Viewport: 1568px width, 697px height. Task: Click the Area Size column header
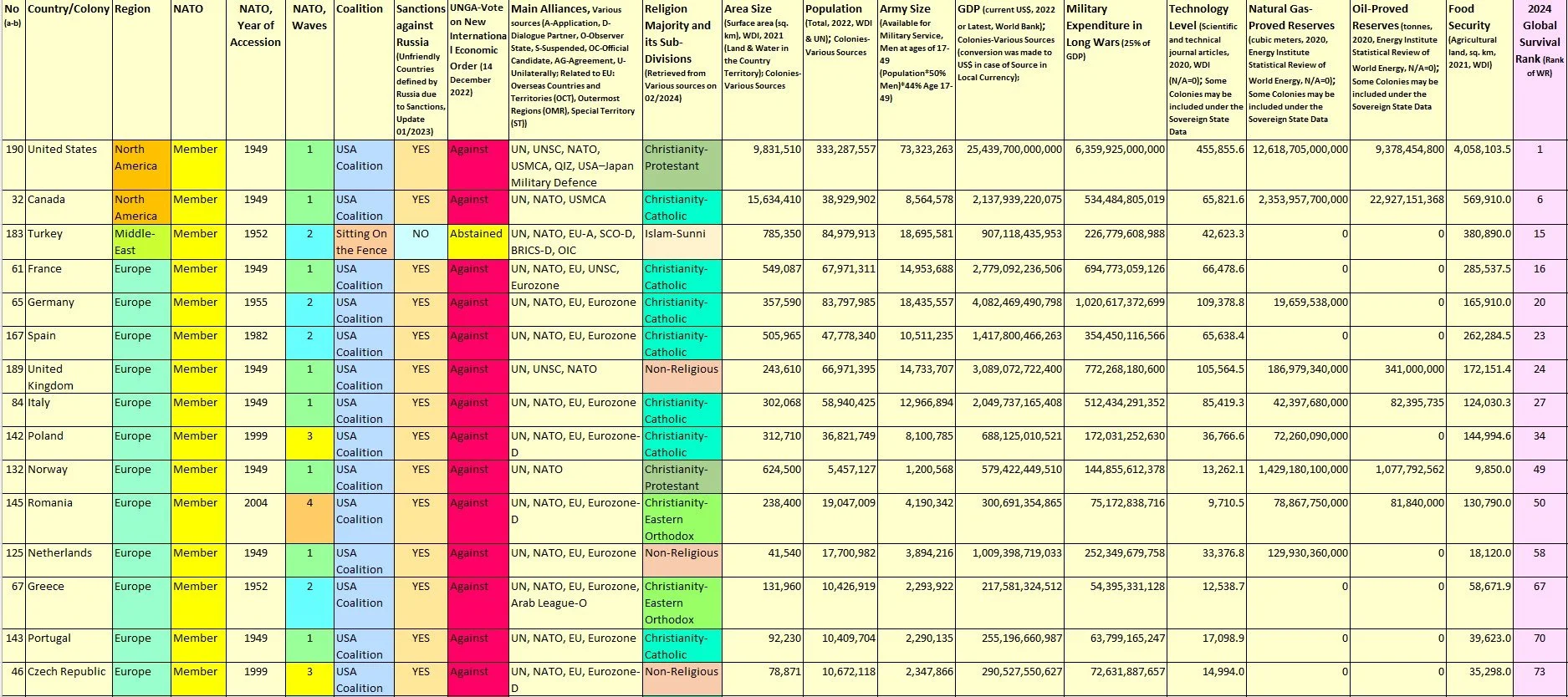pos(763,70)
